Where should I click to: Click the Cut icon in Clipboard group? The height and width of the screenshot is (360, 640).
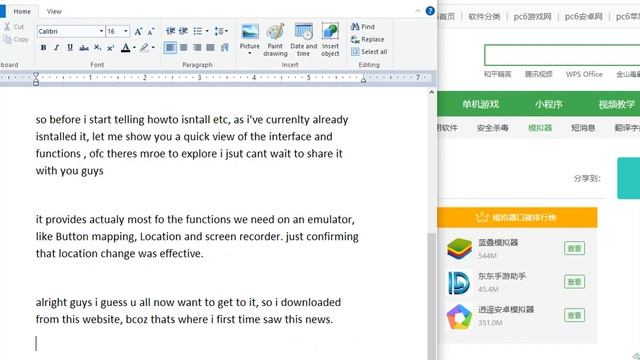(7, 27)
